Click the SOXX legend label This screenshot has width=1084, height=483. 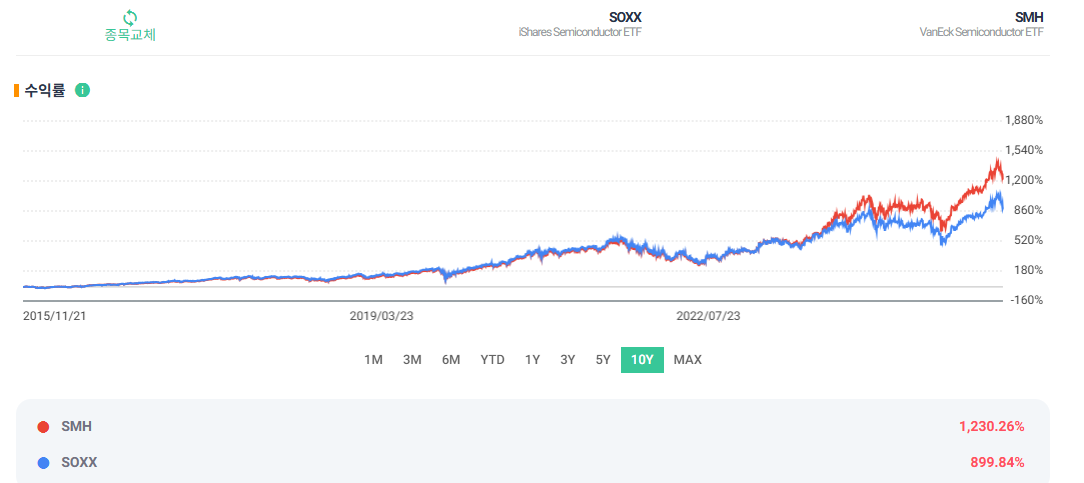coord(79,462)
